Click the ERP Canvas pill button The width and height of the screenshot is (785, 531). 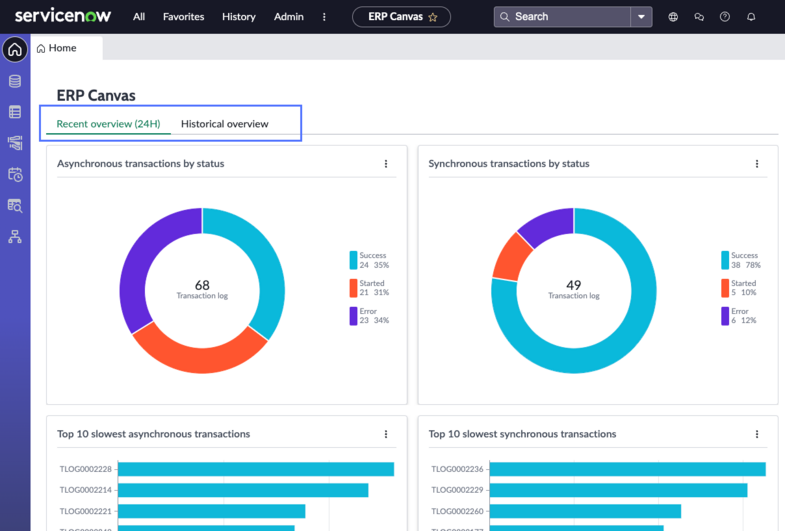[401, 17]
